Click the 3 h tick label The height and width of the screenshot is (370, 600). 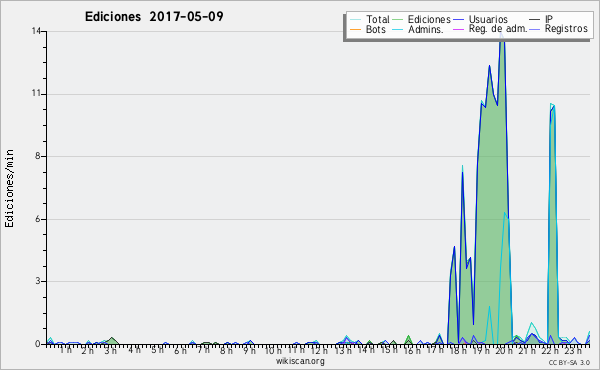pos(111,350)
